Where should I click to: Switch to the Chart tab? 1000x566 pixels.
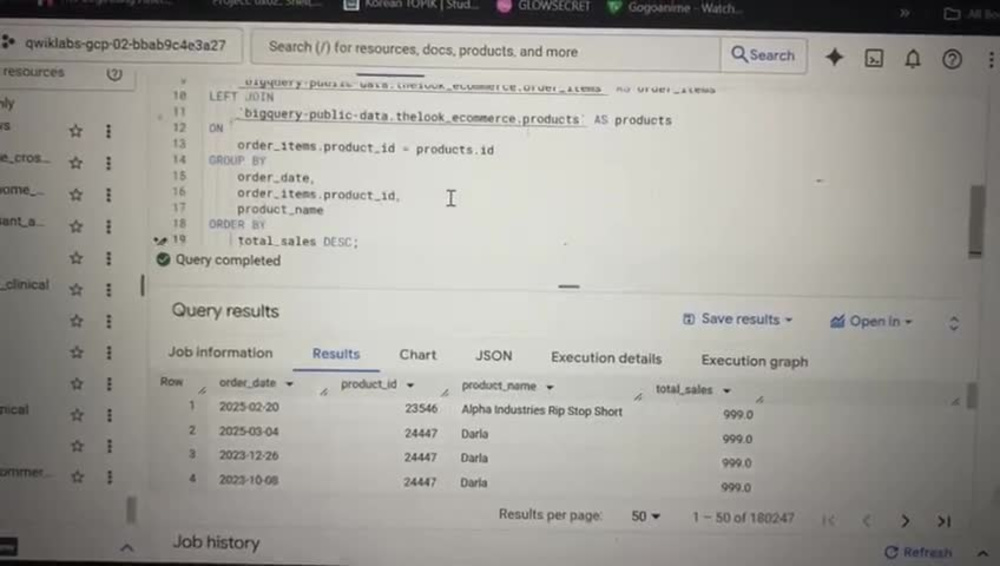click(x=418, y=355)
